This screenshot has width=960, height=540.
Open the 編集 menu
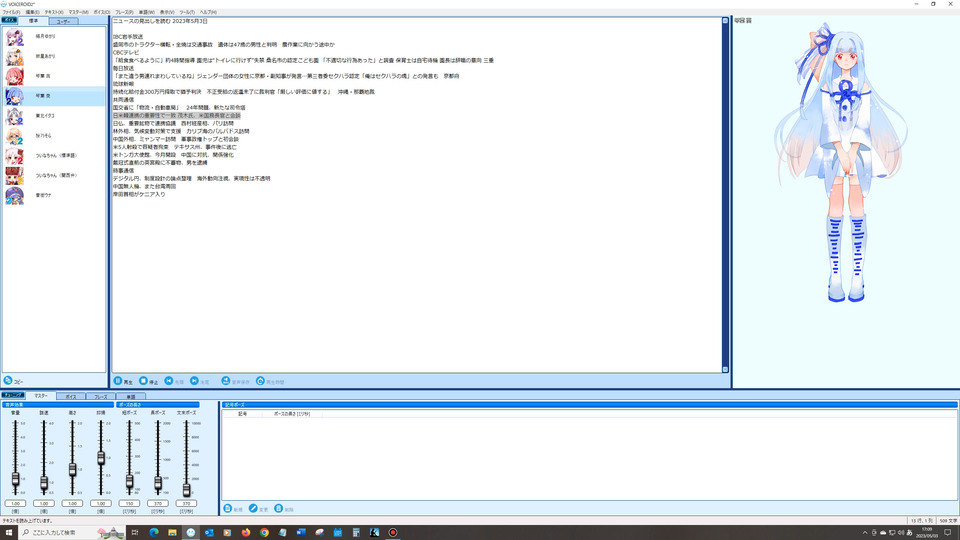(32, 12)
